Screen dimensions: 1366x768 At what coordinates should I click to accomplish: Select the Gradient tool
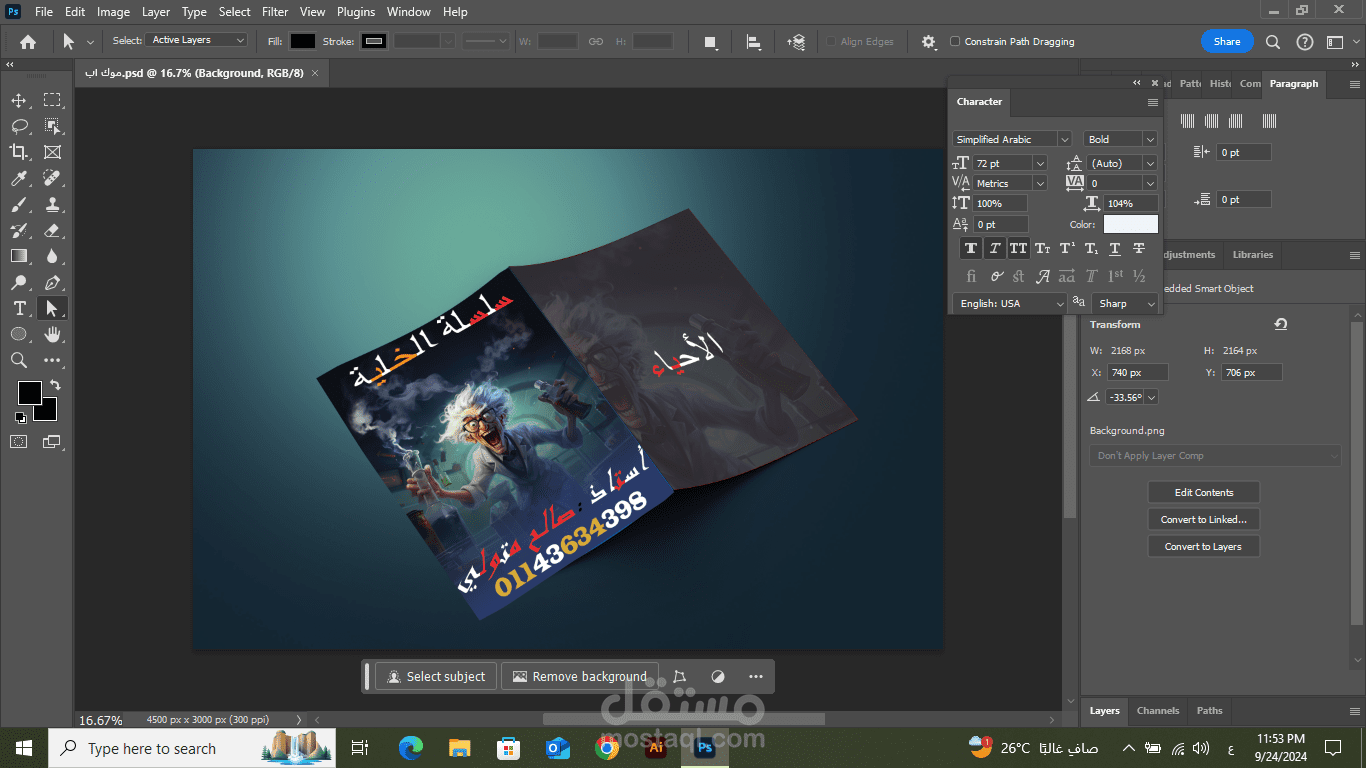(x=19, y=256)
